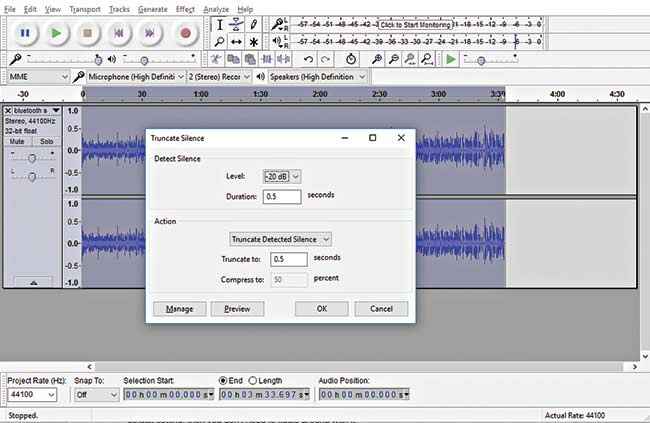650x423 pixels.
Task: Open the Analyze menu
Action: pyautogui.click(x=216, y=9)
